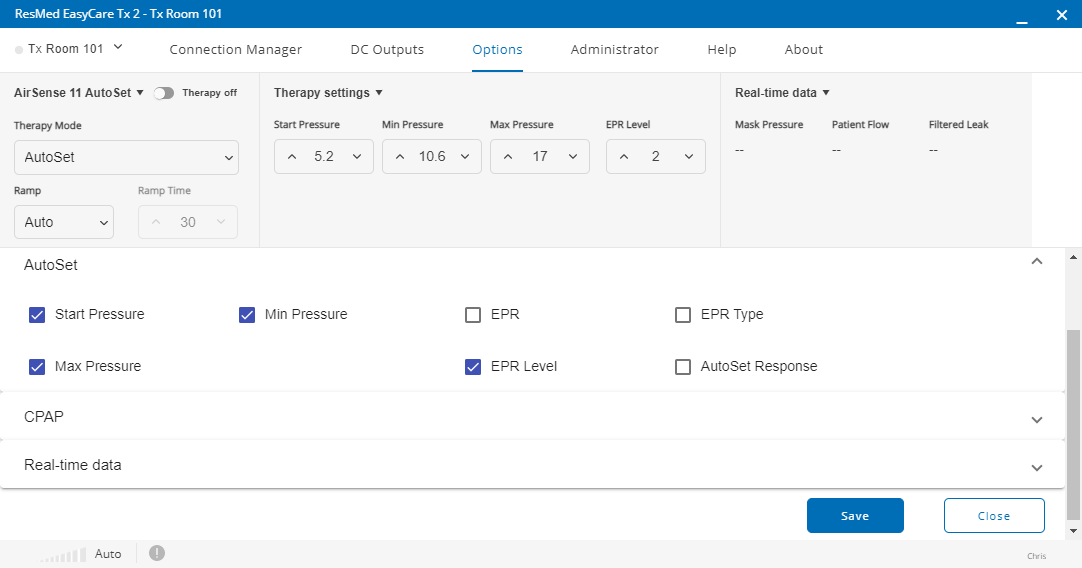Uncheck the EPR Level checkbox
Image resolution: width=1082 pixels, height=568 pixels.
(473, 366)
